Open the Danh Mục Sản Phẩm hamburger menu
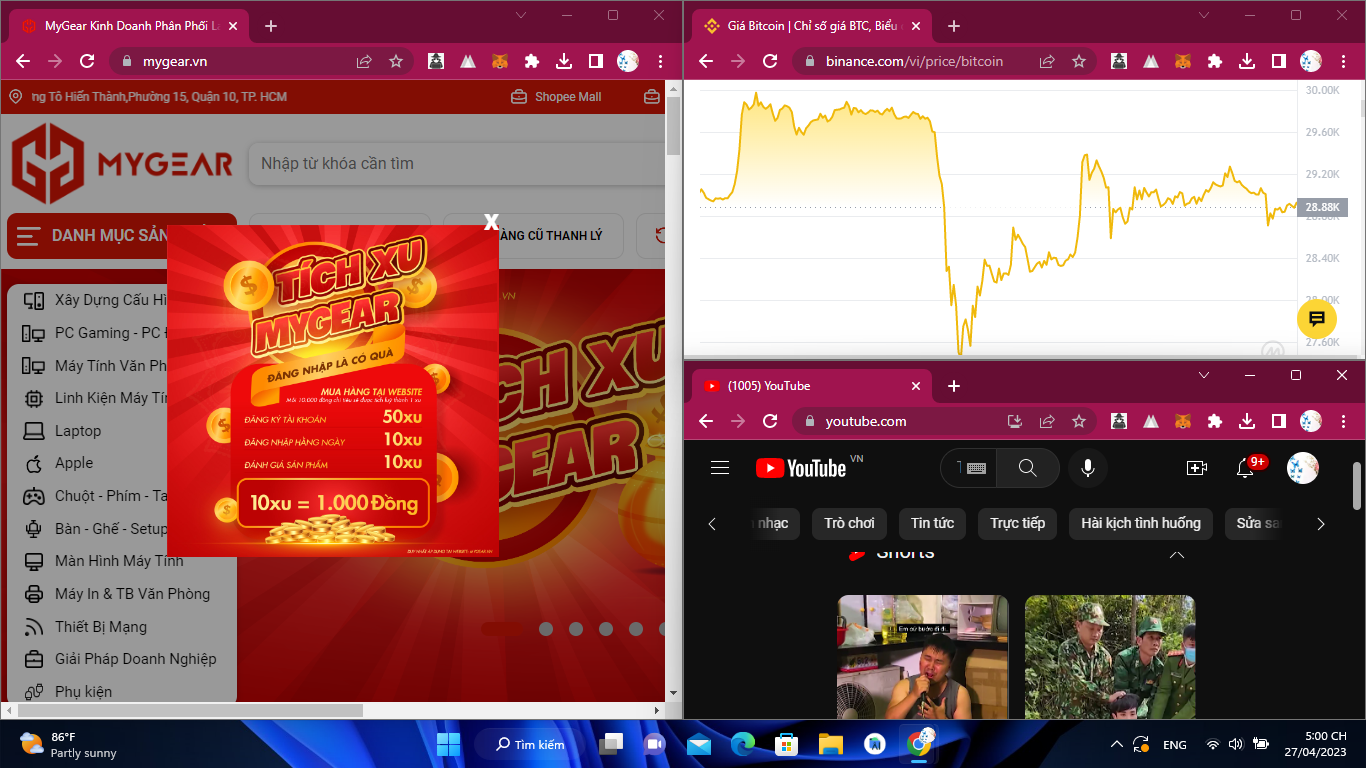This screenshot has width=1366, height=768. [30, 236]
